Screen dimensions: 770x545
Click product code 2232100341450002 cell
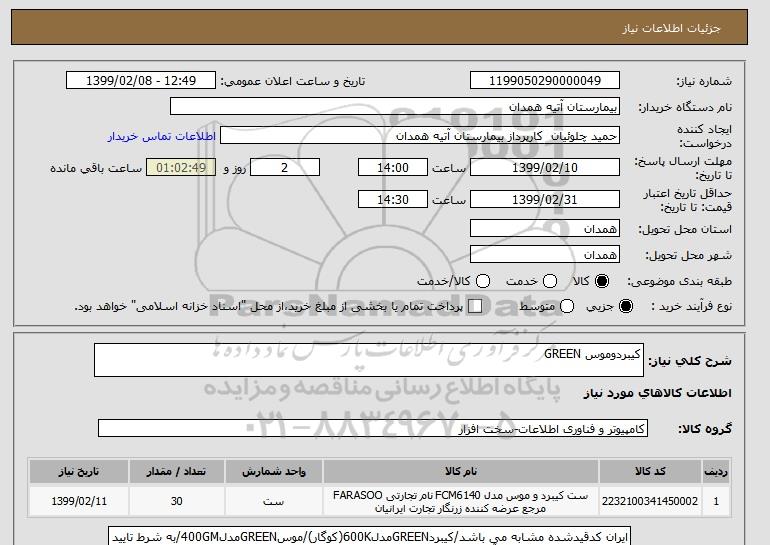pyautogui.click(x=650, y=501)
